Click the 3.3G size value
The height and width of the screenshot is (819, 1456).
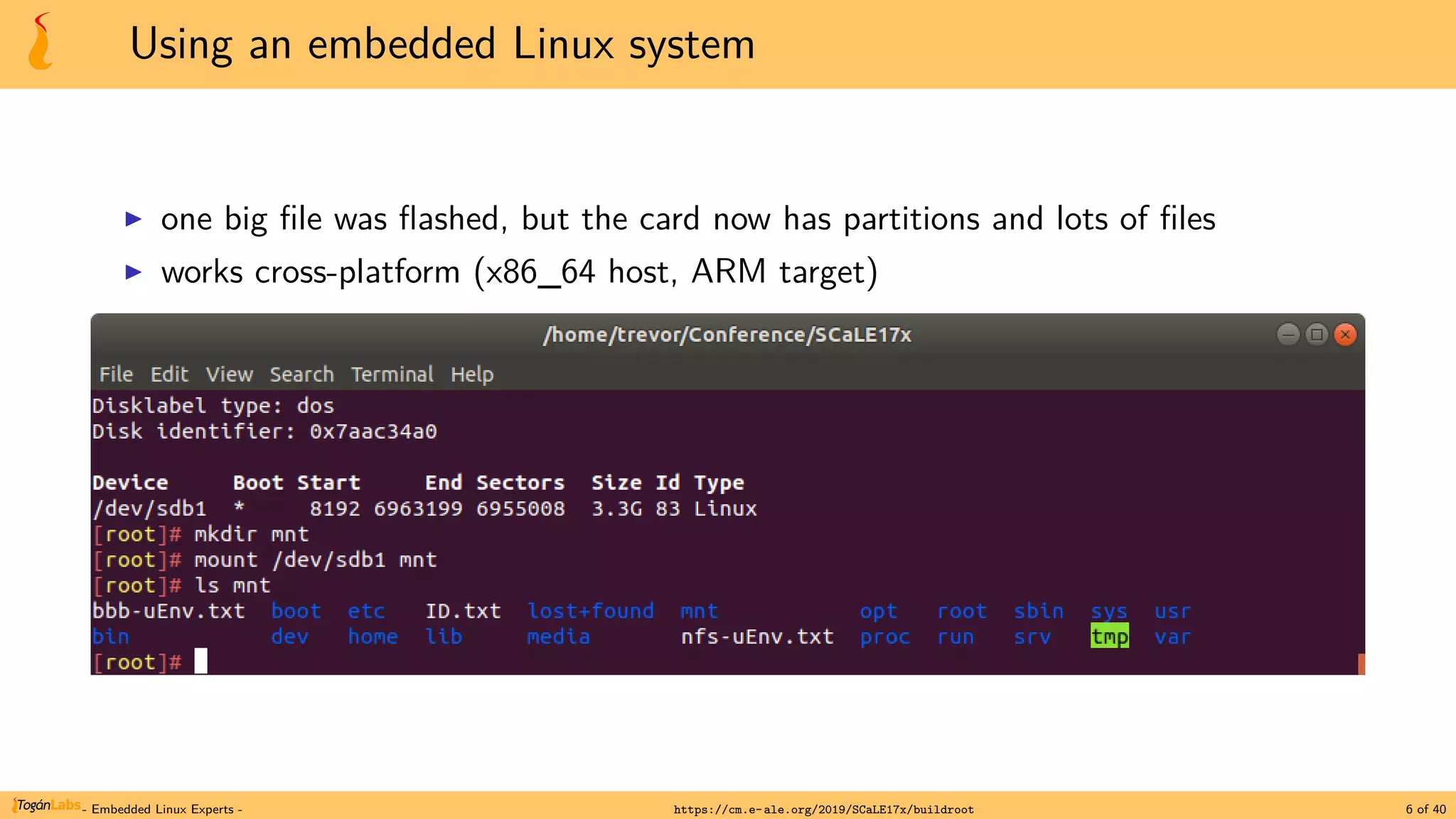coord(616,508)
